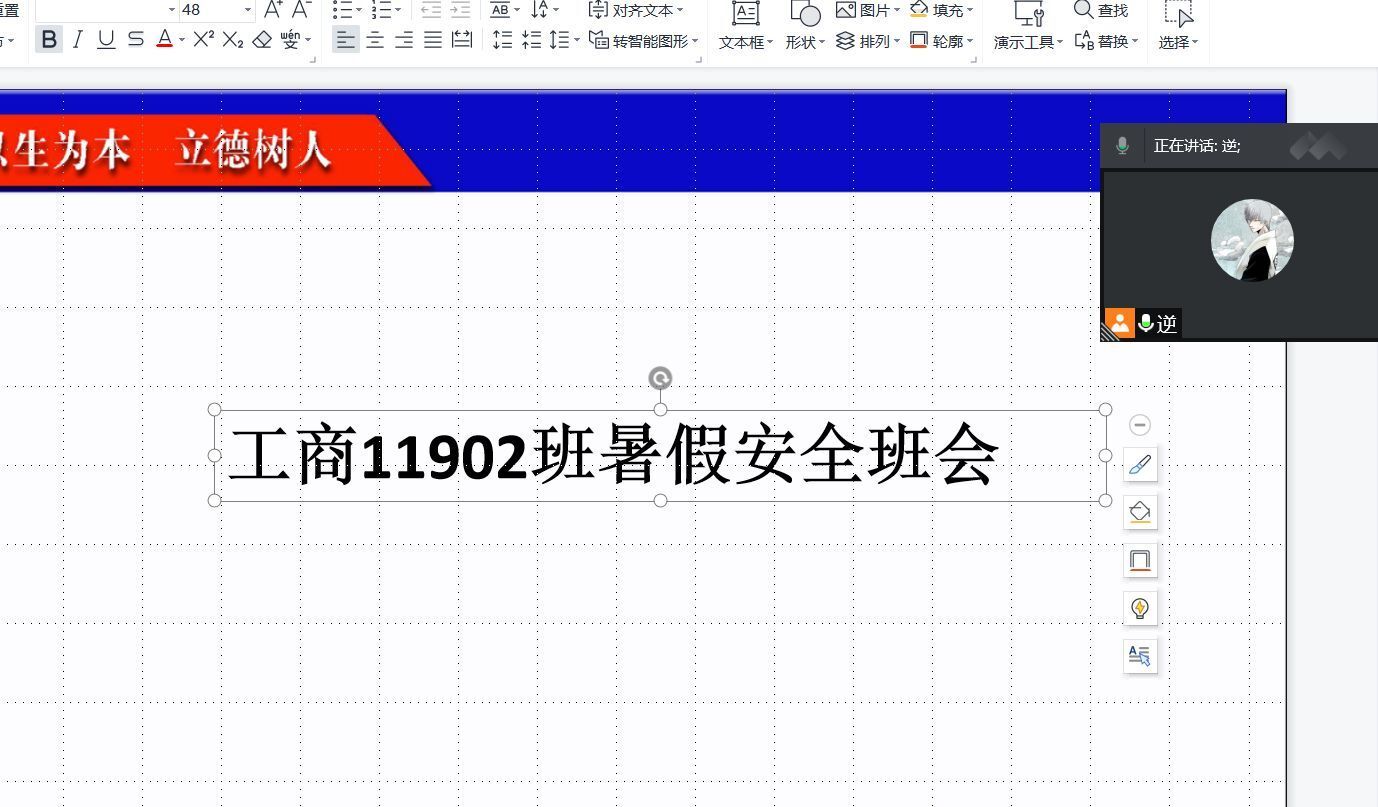Toggle italic text style
The image size is (1378, 807).
coord(77,40)
